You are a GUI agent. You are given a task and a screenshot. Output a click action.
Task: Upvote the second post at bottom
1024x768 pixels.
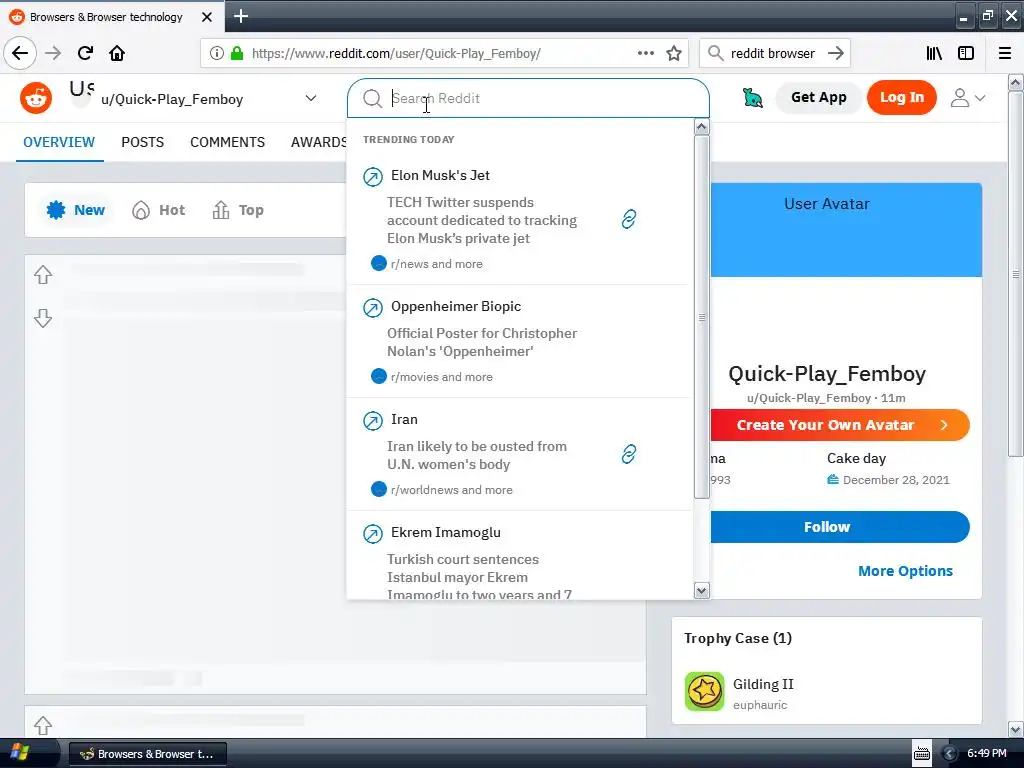pos(43,725)
